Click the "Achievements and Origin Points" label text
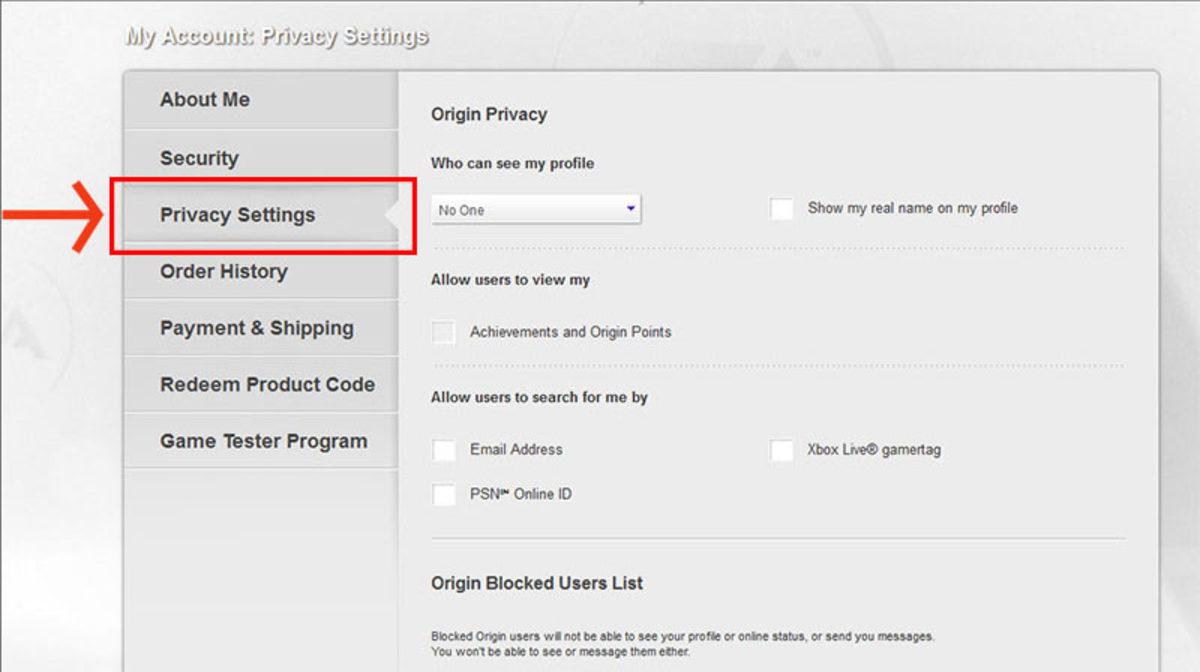 (570, 332)
